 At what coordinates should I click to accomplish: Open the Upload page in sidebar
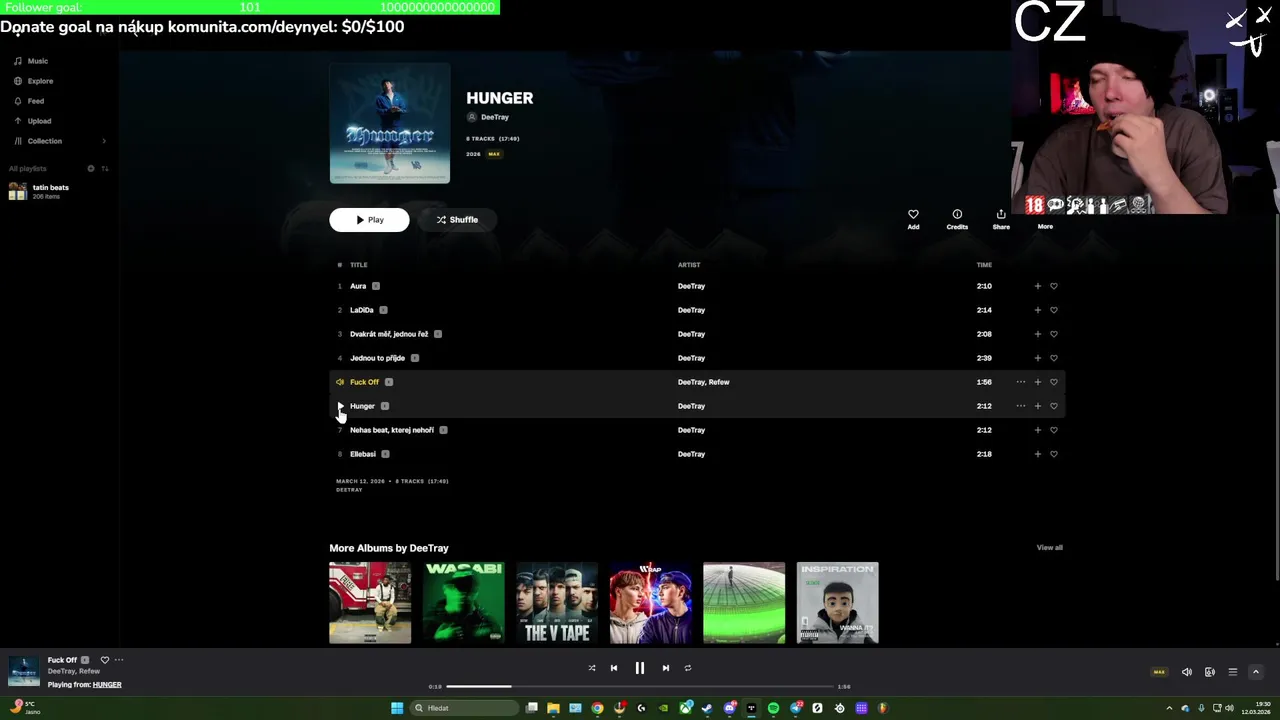click(32, 121)
